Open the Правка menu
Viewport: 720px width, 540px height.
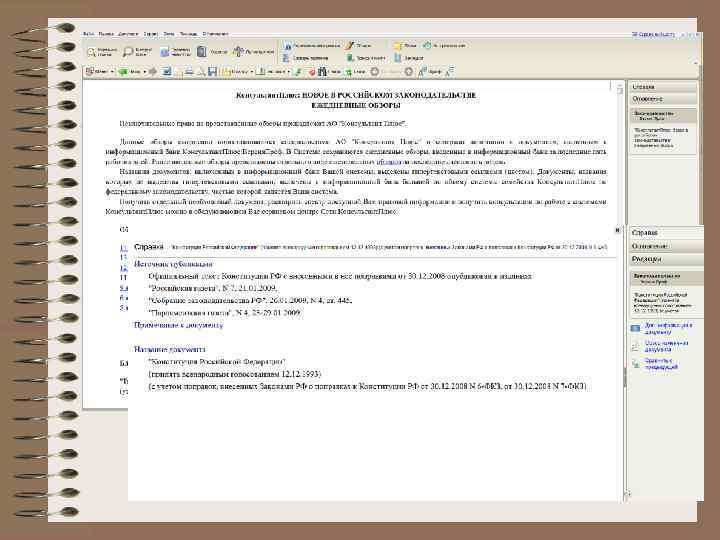[106, 34]
